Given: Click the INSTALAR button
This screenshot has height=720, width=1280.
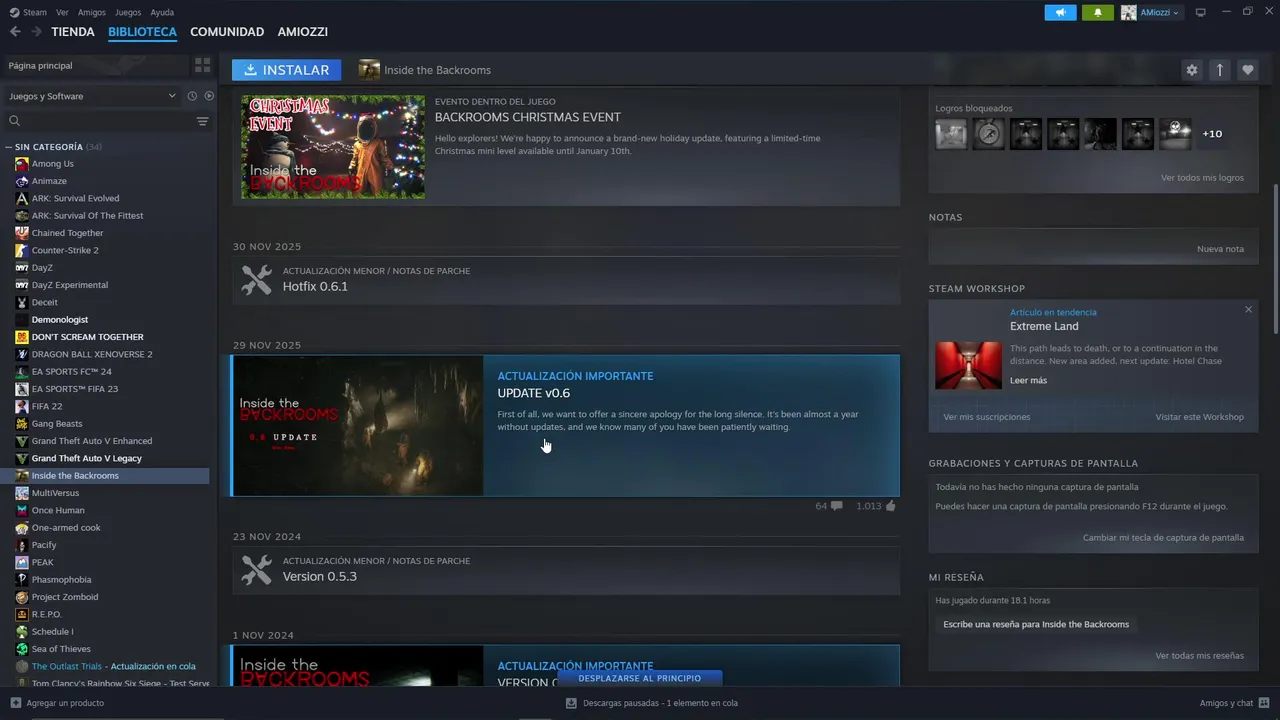Looking at the screenshot, I should (286, 70).
